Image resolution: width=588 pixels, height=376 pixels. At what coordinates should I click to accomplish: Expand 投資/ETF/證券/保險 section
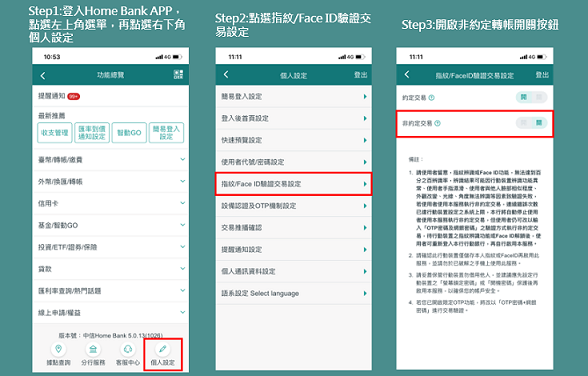[111, 247]
